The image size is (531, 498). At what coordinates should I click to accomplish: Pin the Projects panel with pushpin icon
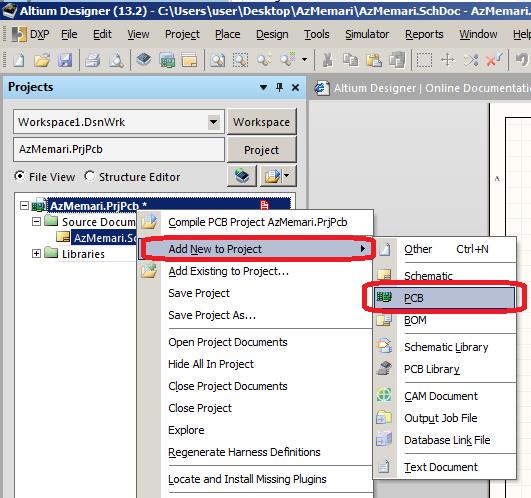click(x=279, y=87)
